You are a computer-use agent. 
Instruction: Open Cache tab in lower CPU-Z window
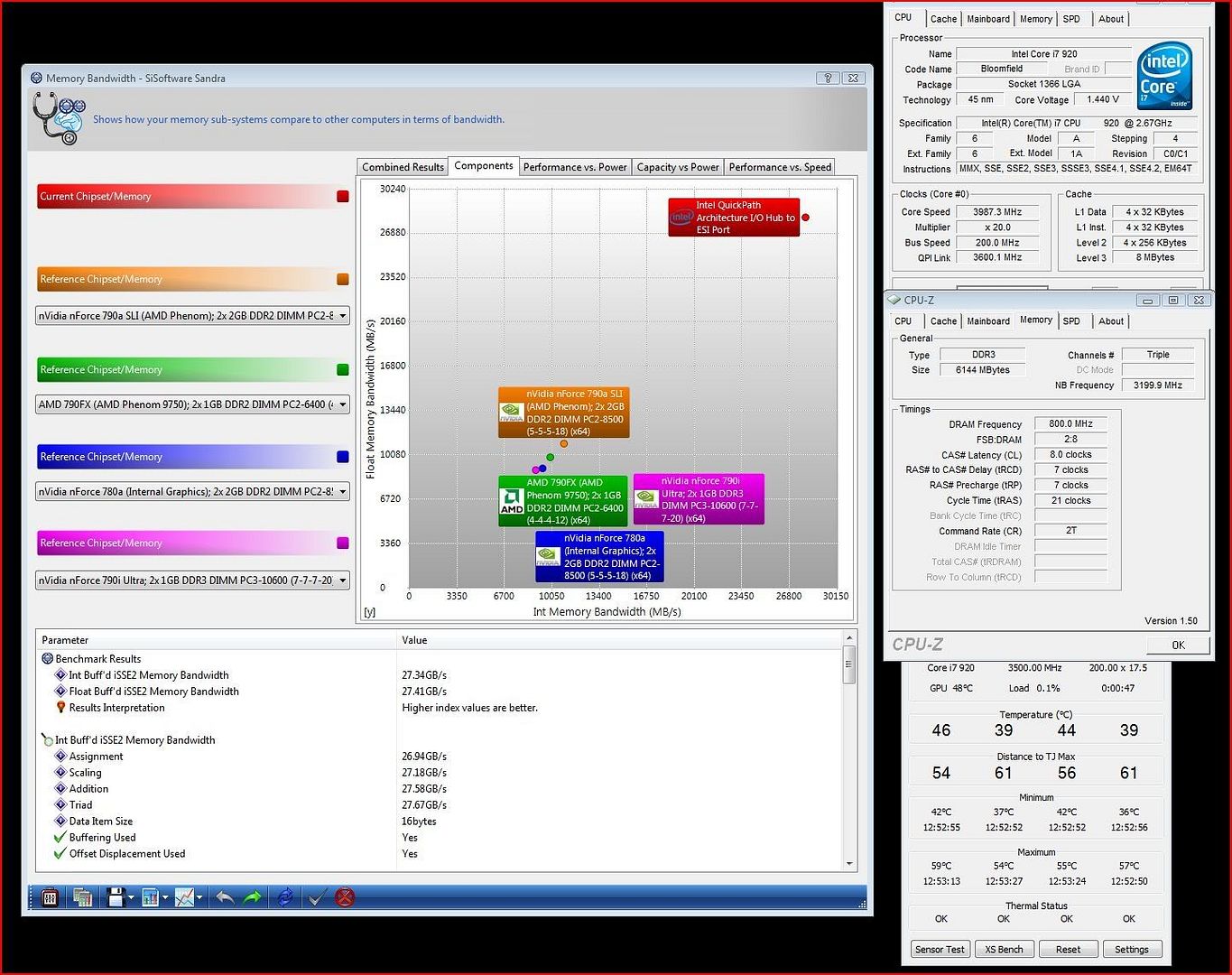click(x=943, y=321)
